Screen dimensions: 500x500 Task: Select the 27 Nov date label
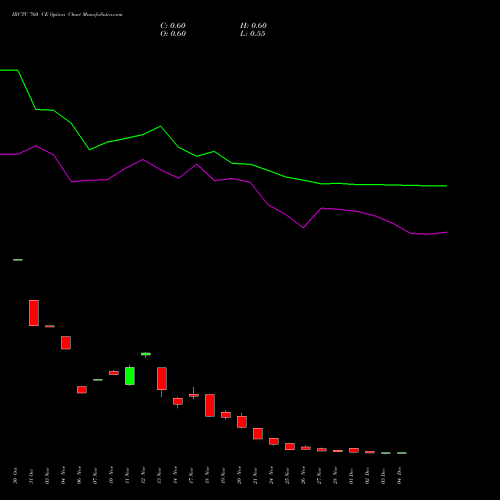[319, 476]
